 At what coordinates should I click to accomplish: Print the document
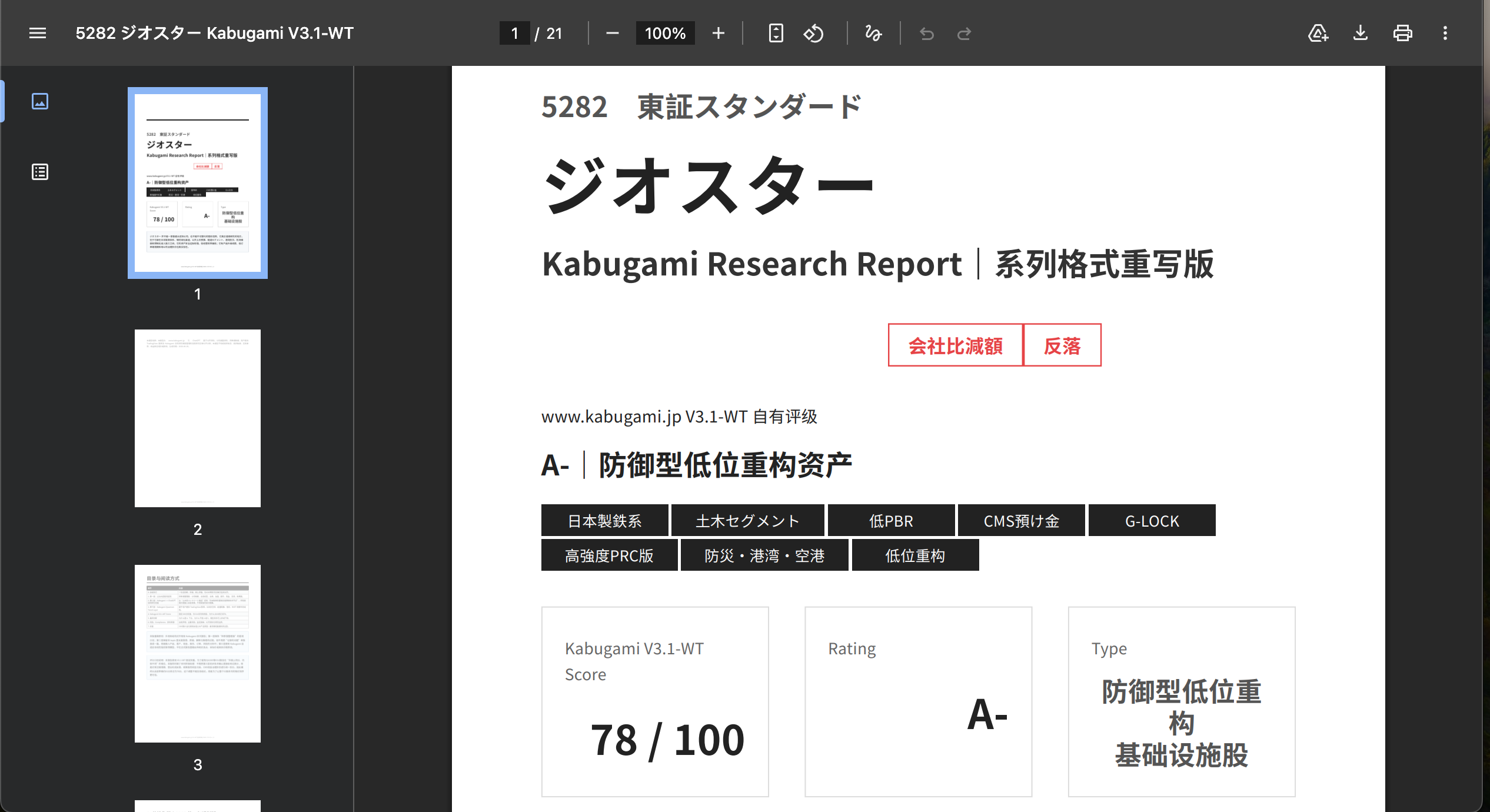coord(1403,33)
